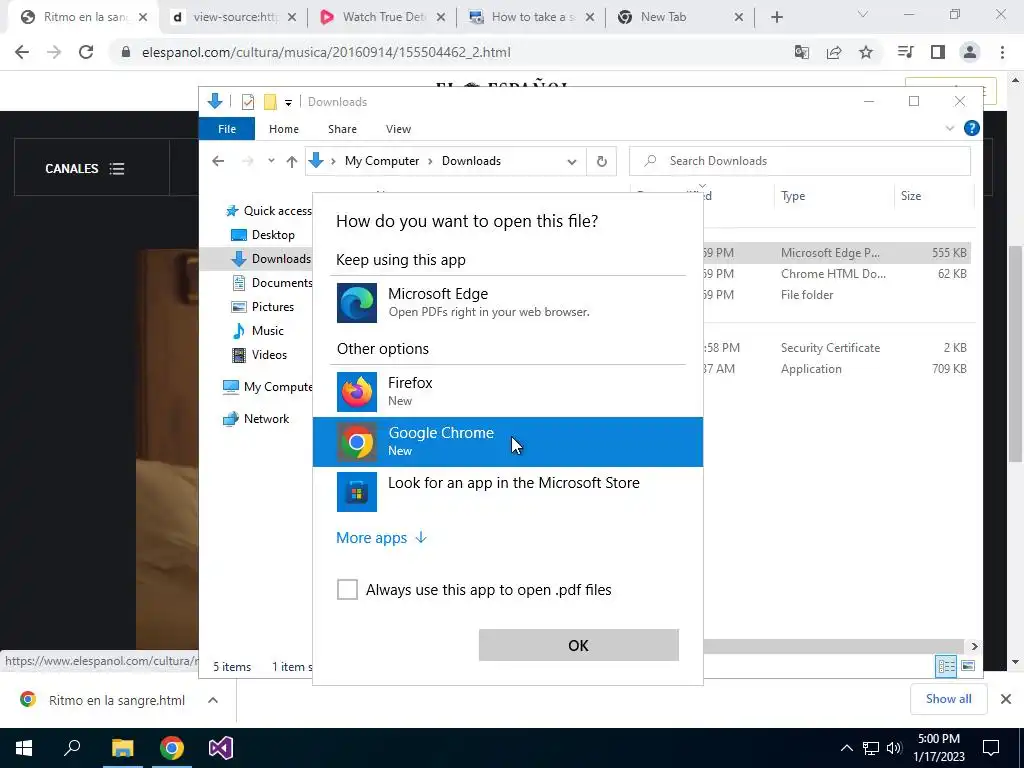The image size is (1024, 768).
Task: Switch to large icons view layout
Action: point(968,665)
